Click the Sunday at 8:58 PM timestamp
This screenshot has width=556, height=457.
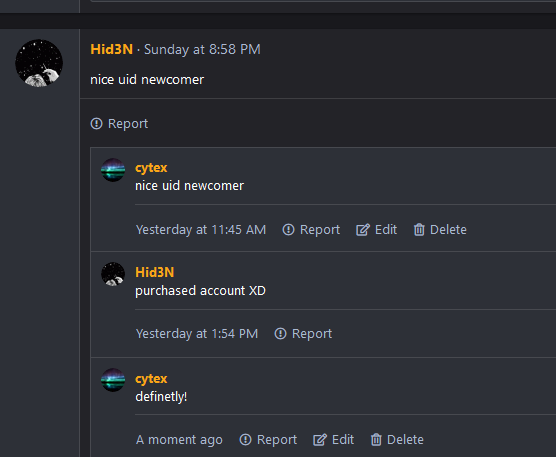tap(202, 49)
